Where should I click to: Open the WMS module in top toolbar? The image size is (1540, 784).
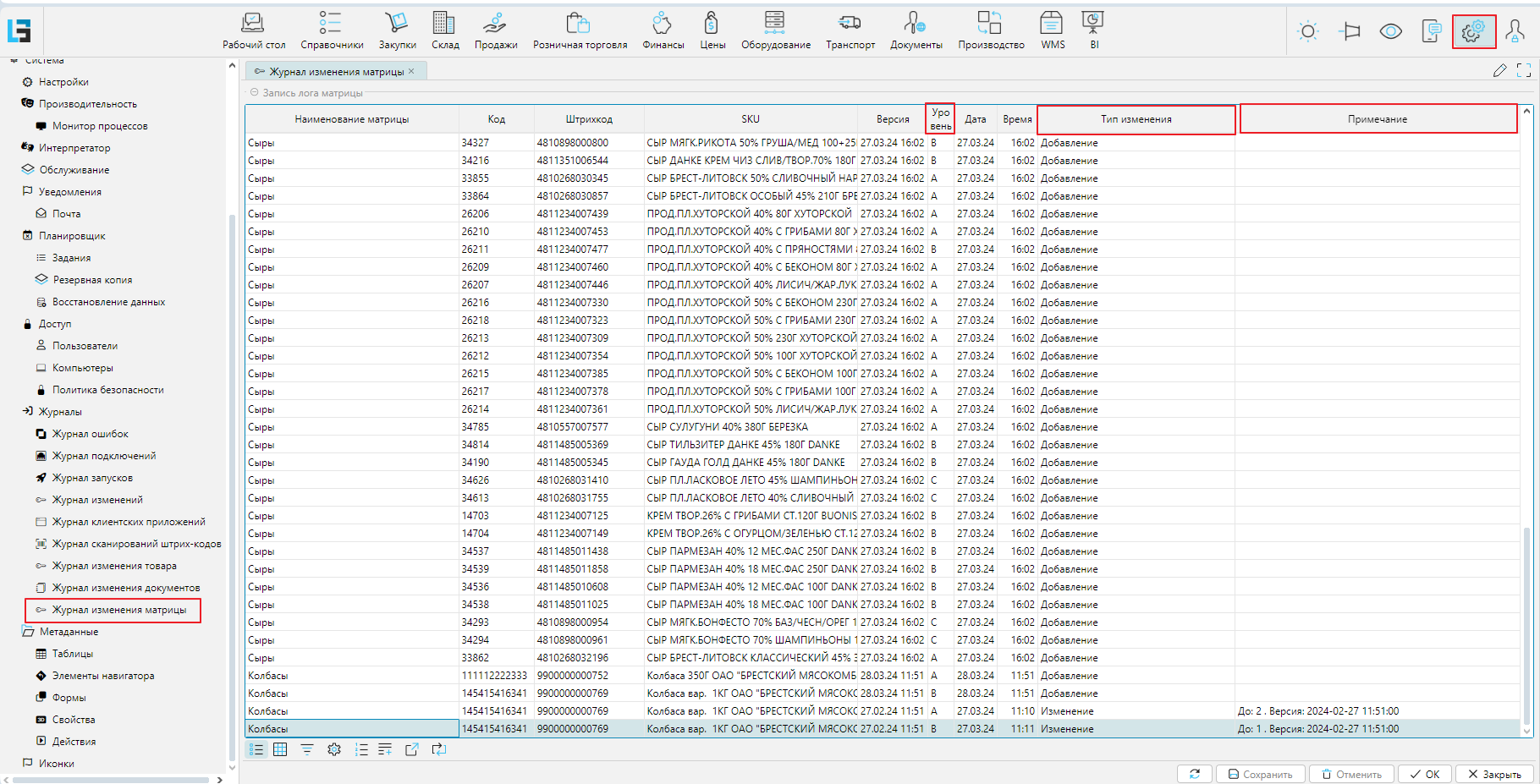pos(1052,30)
